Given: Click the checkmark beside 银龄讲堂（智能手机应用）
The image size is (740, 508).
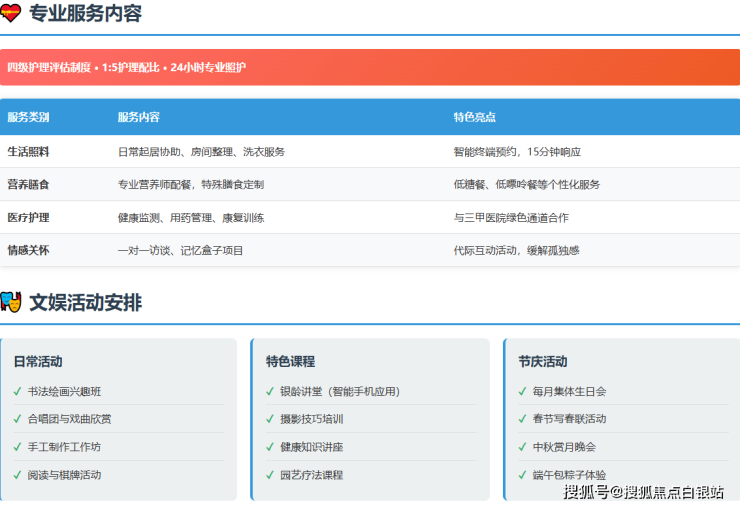Looking at the screenshot, I should (270, 391).
